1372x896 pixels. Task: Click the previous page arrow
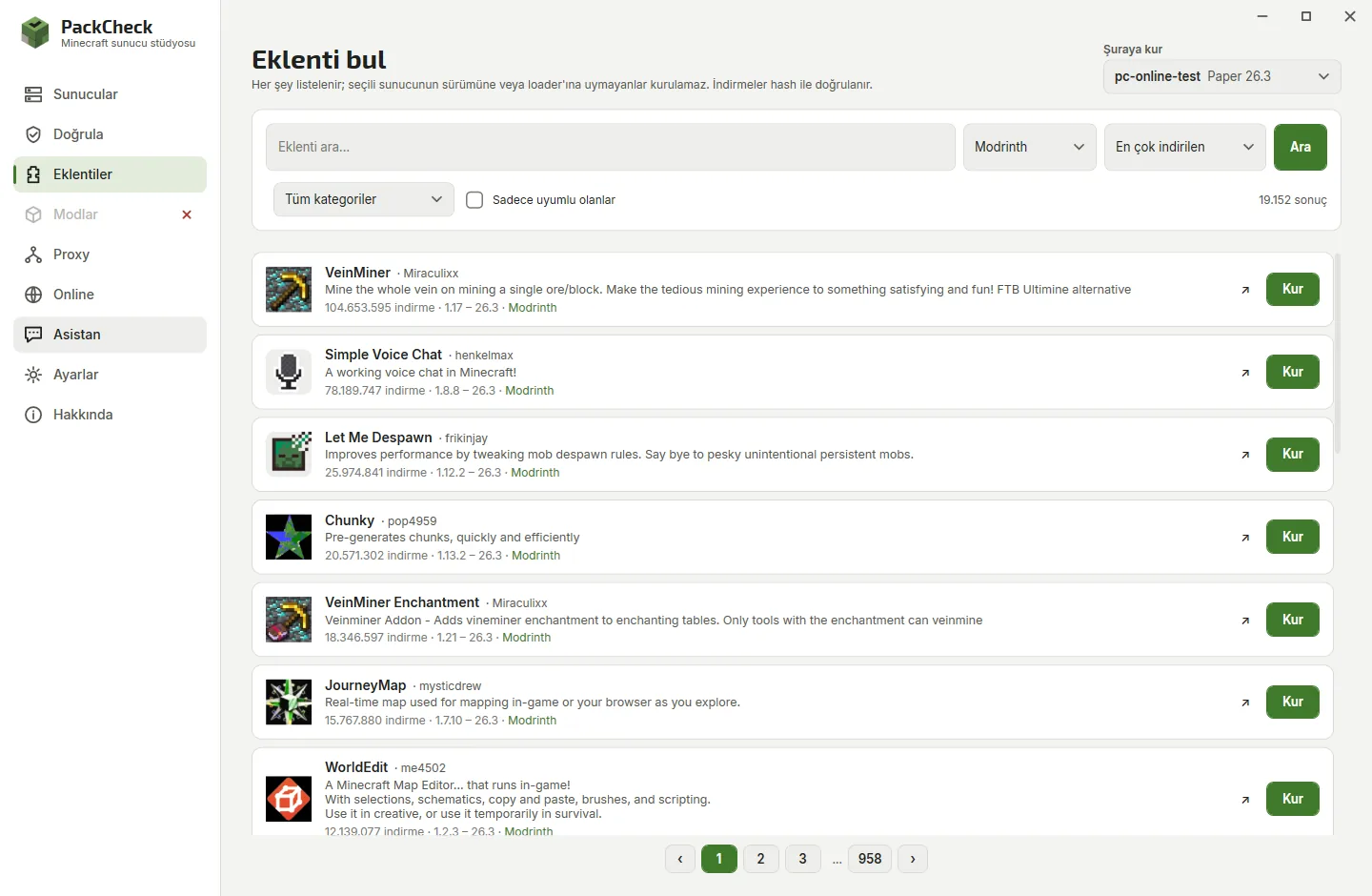680,859
